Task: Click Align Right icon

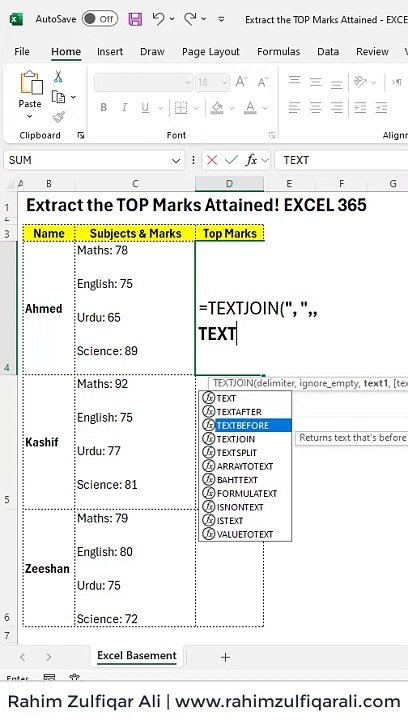Action: 336,107
